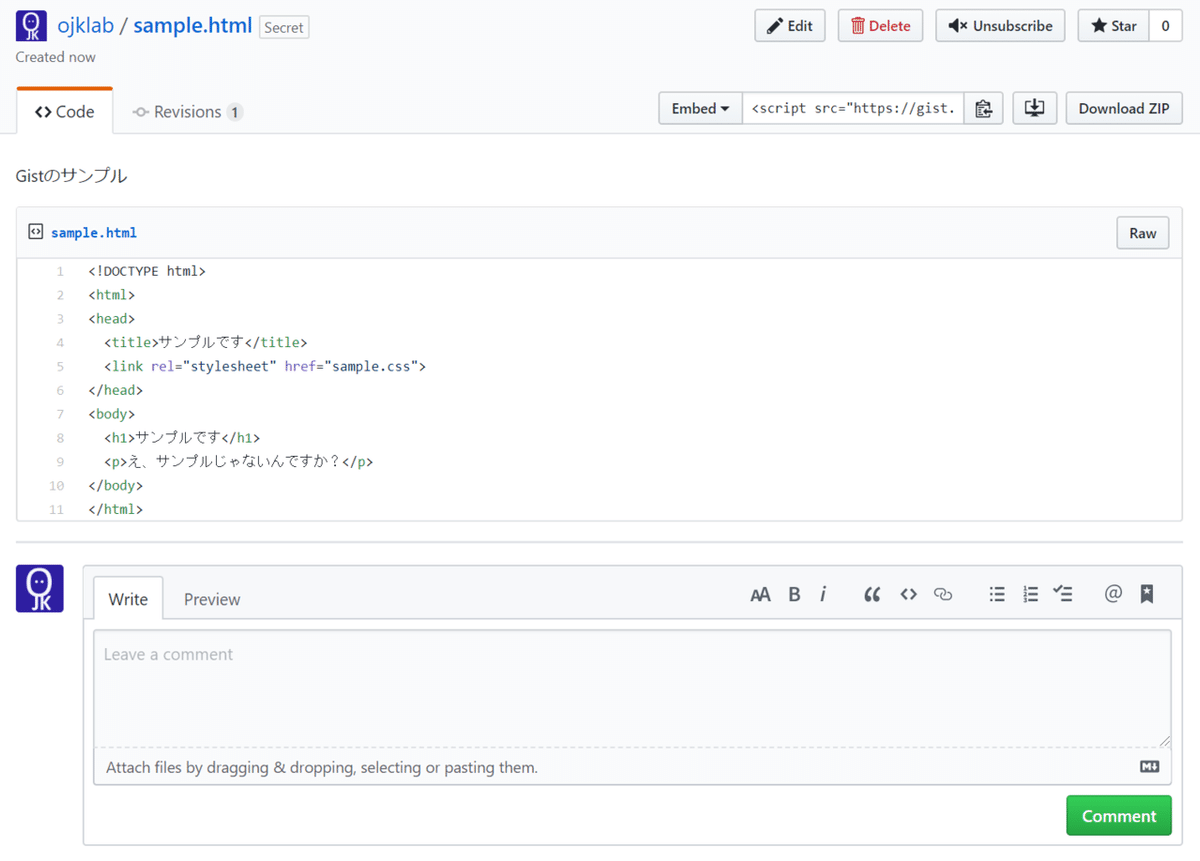The width and height of the screenshot is (1200, 861).
Task: Submit with the green Comment button
Action: pos(1119,816)
